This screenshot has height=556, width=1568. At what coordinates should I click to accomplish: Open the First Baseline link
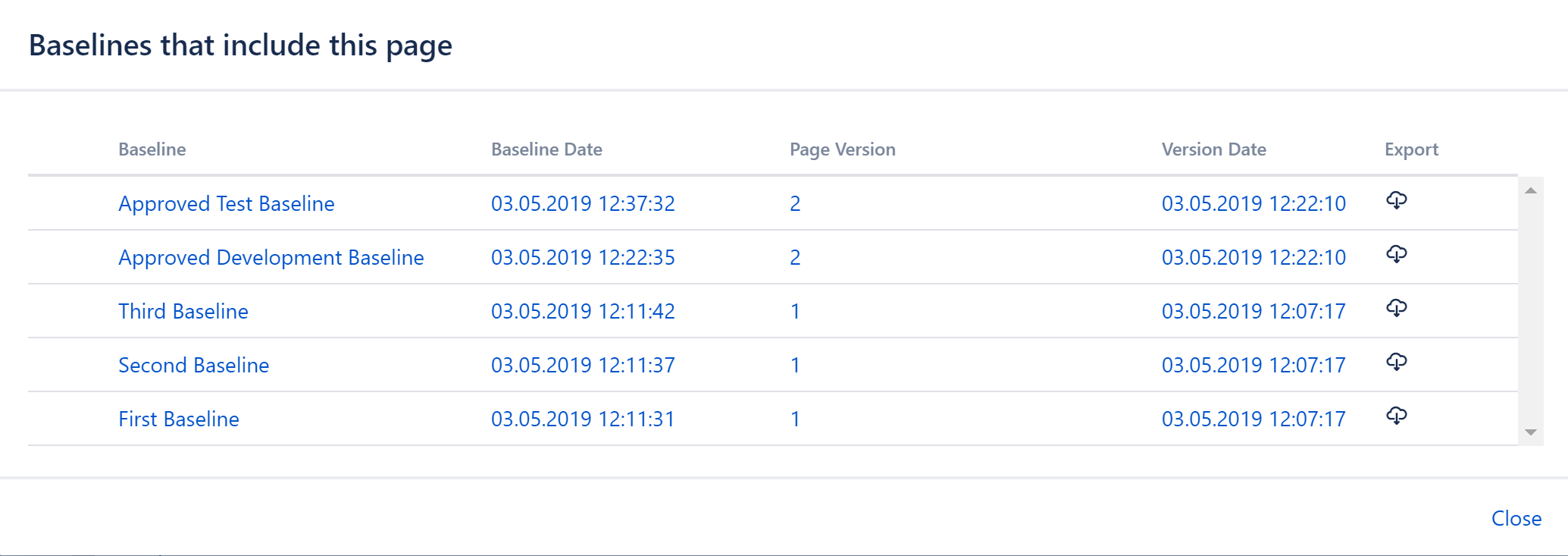click(178, 419)
